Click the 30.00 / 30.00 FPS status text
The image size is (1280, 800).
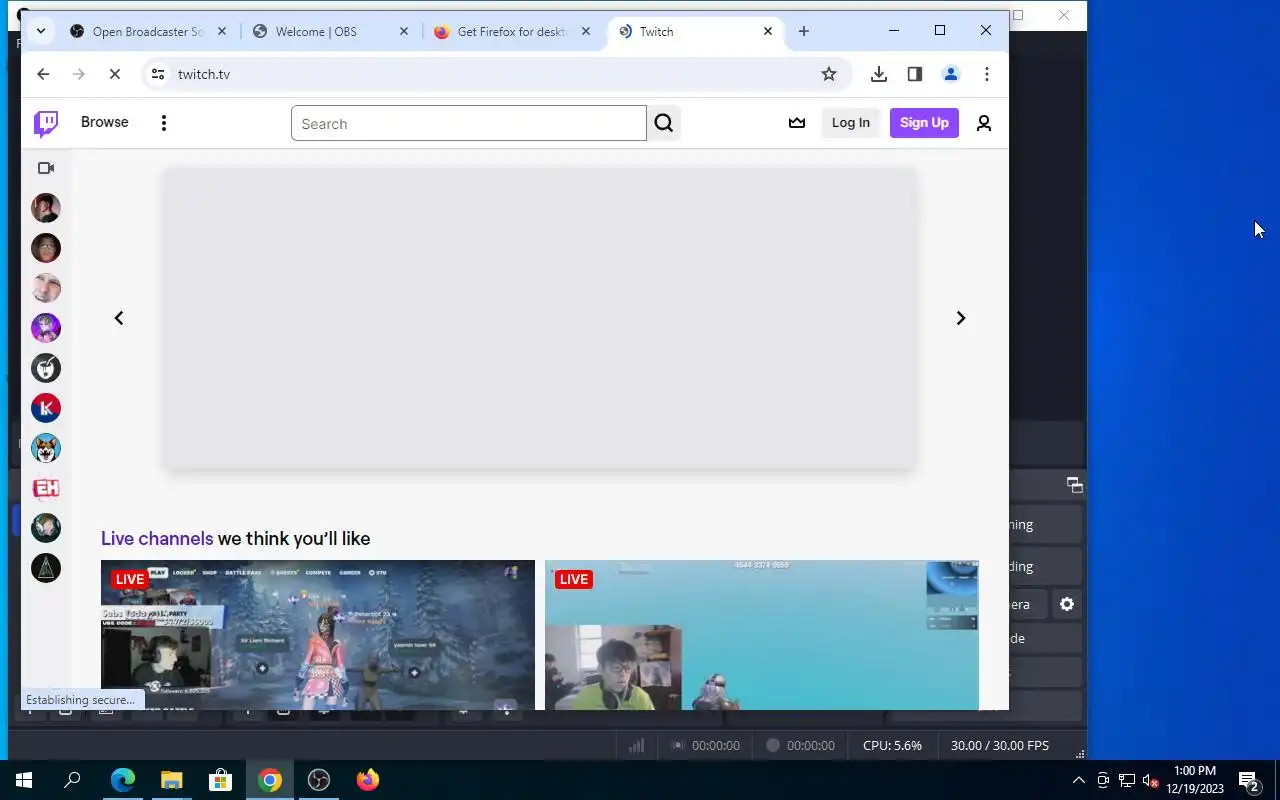(x=1000, y=745)
